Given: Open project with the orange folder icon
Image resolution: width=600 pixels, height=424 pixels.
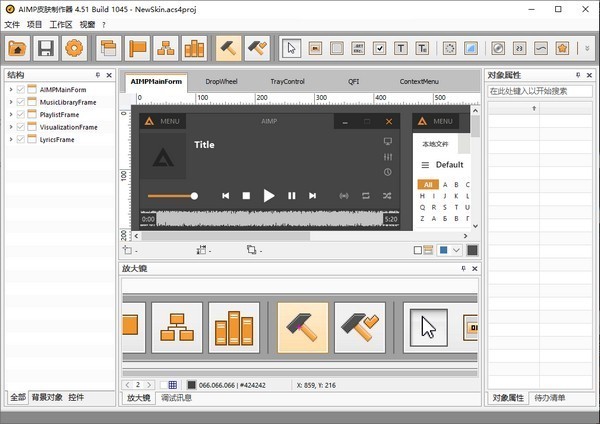Looking at the screenshot, I should click(x=18, y=48).
